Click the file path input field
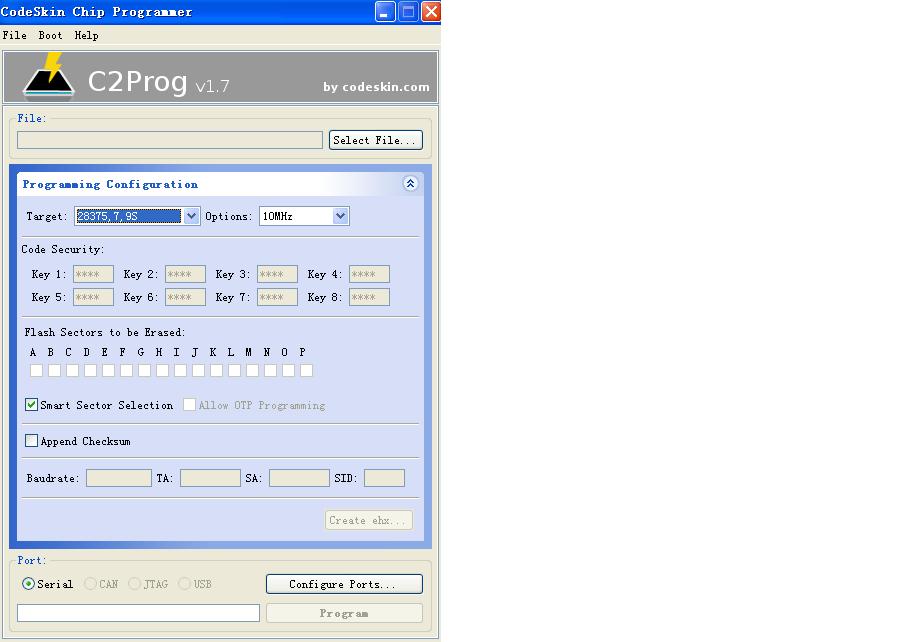 170,140
